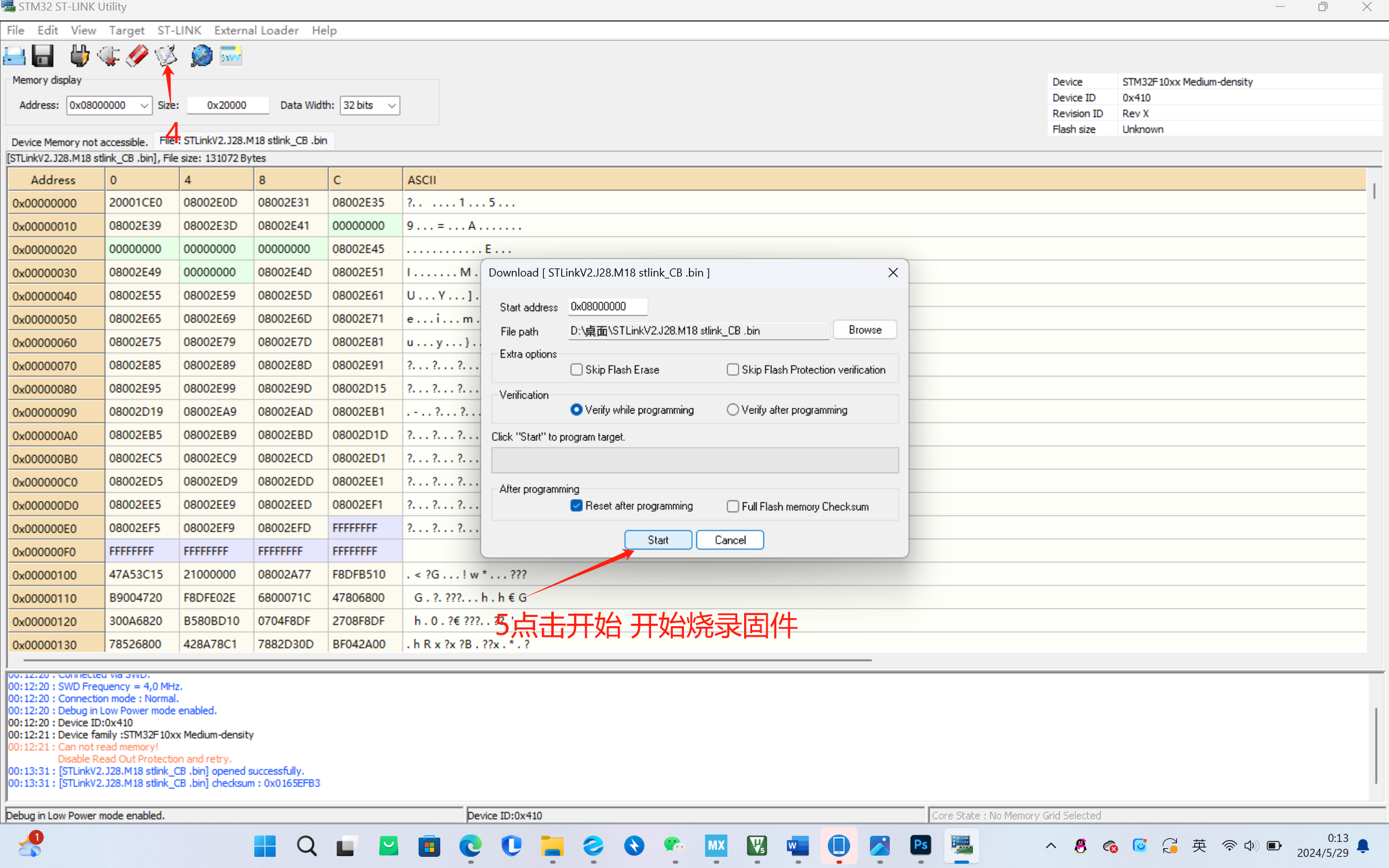
Task: Open File Explorer from the taskbar
Action: point(552,846)
